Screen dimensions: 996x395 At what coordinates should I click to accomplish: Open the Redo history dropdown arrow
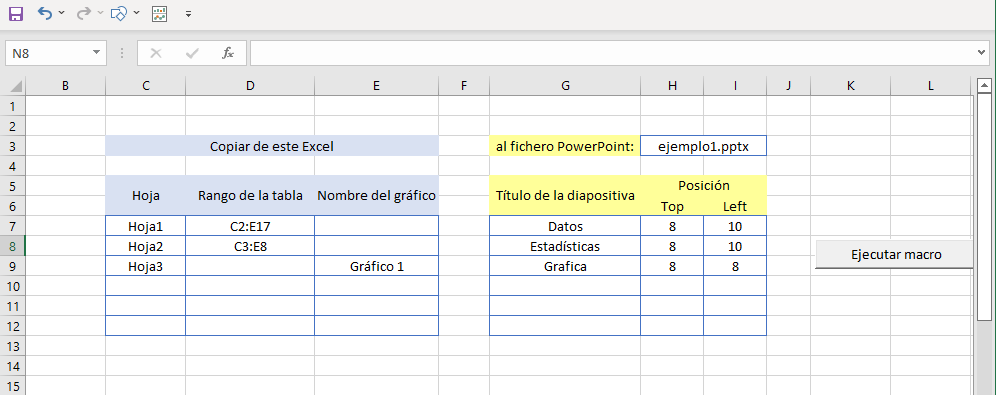point(100,13)
